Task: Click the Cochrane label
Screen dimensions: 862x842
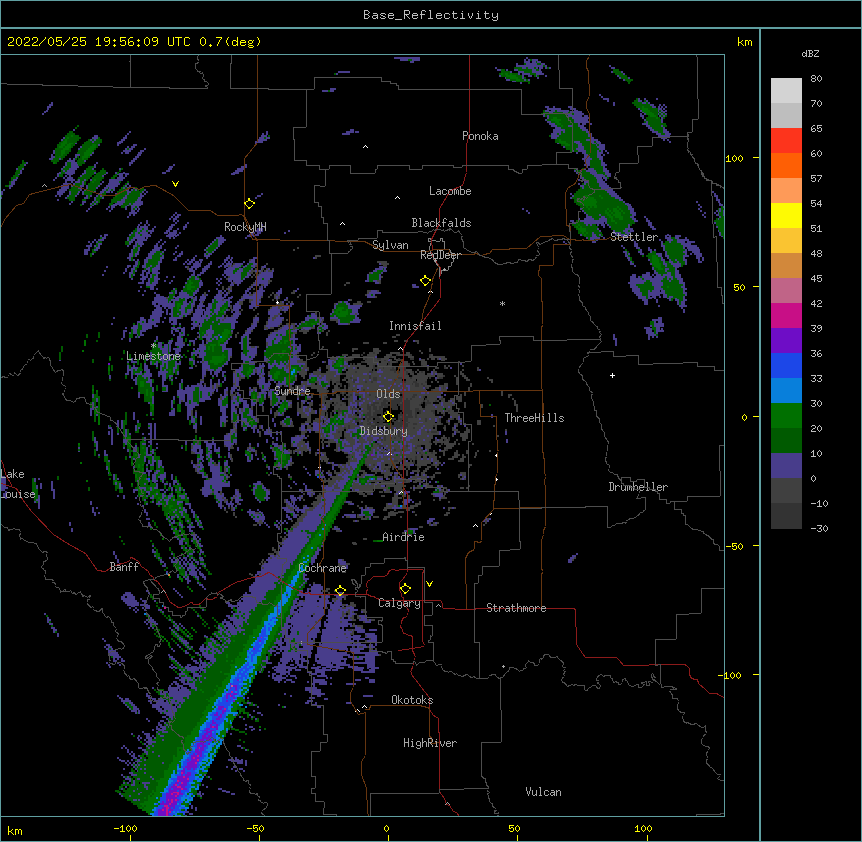Action: pos(323,568)
